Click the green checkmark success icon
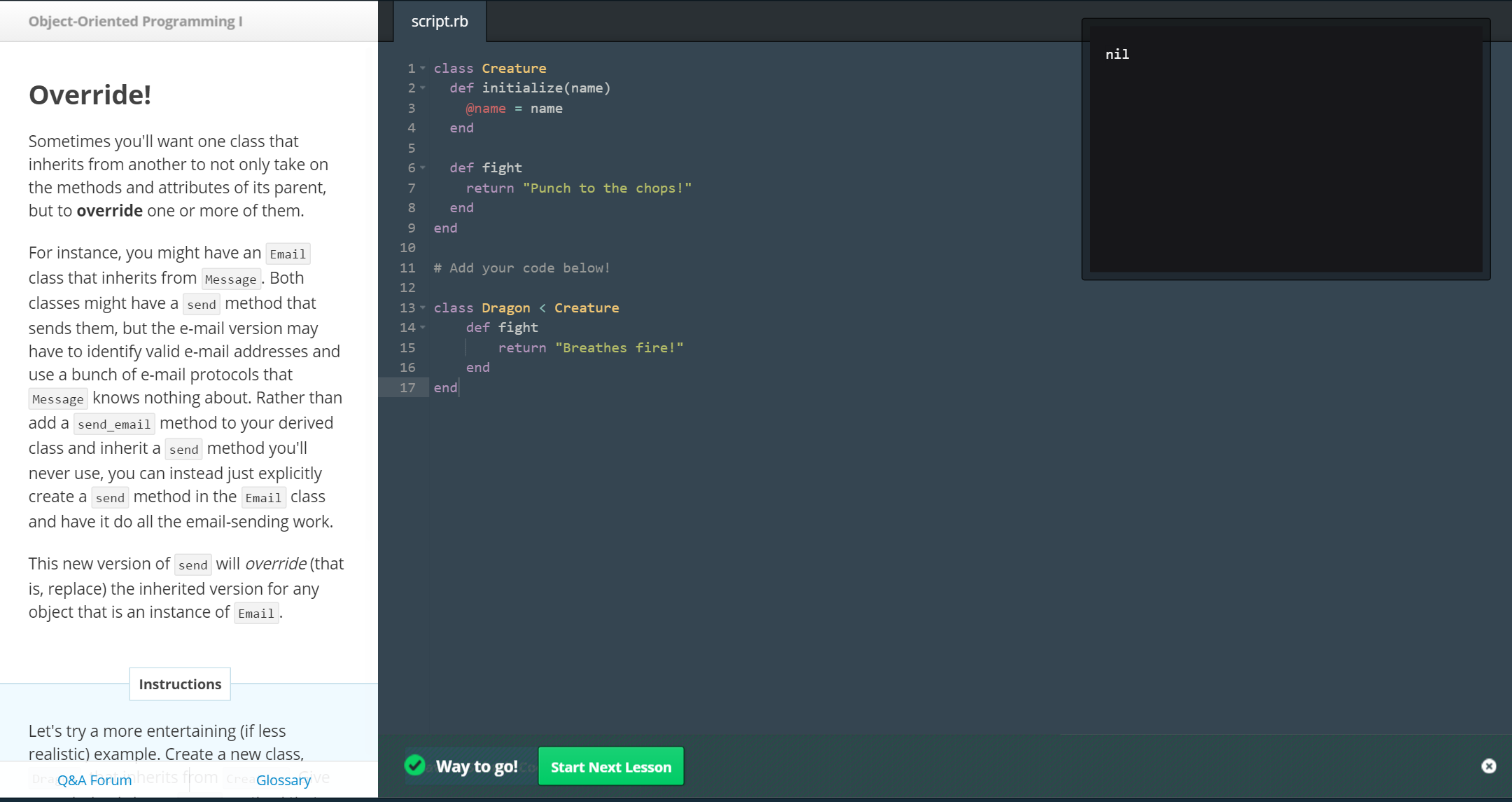Viewport: 1512px width, 802px height. (x=415, y=766)
